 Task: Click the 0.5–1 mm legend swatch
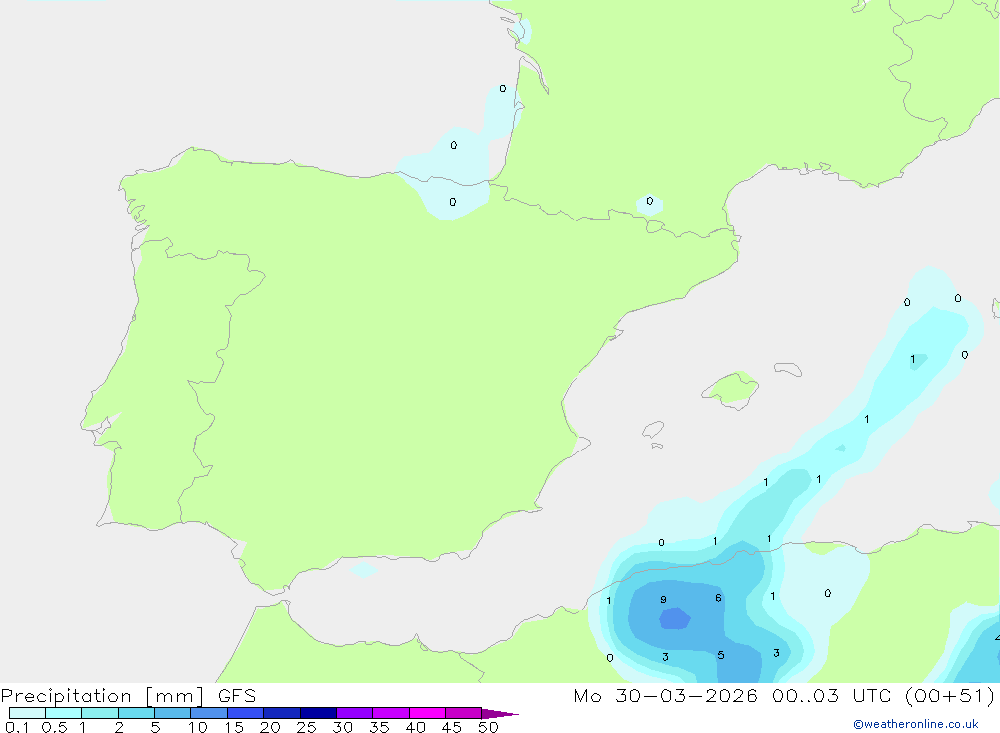point(63,713)
